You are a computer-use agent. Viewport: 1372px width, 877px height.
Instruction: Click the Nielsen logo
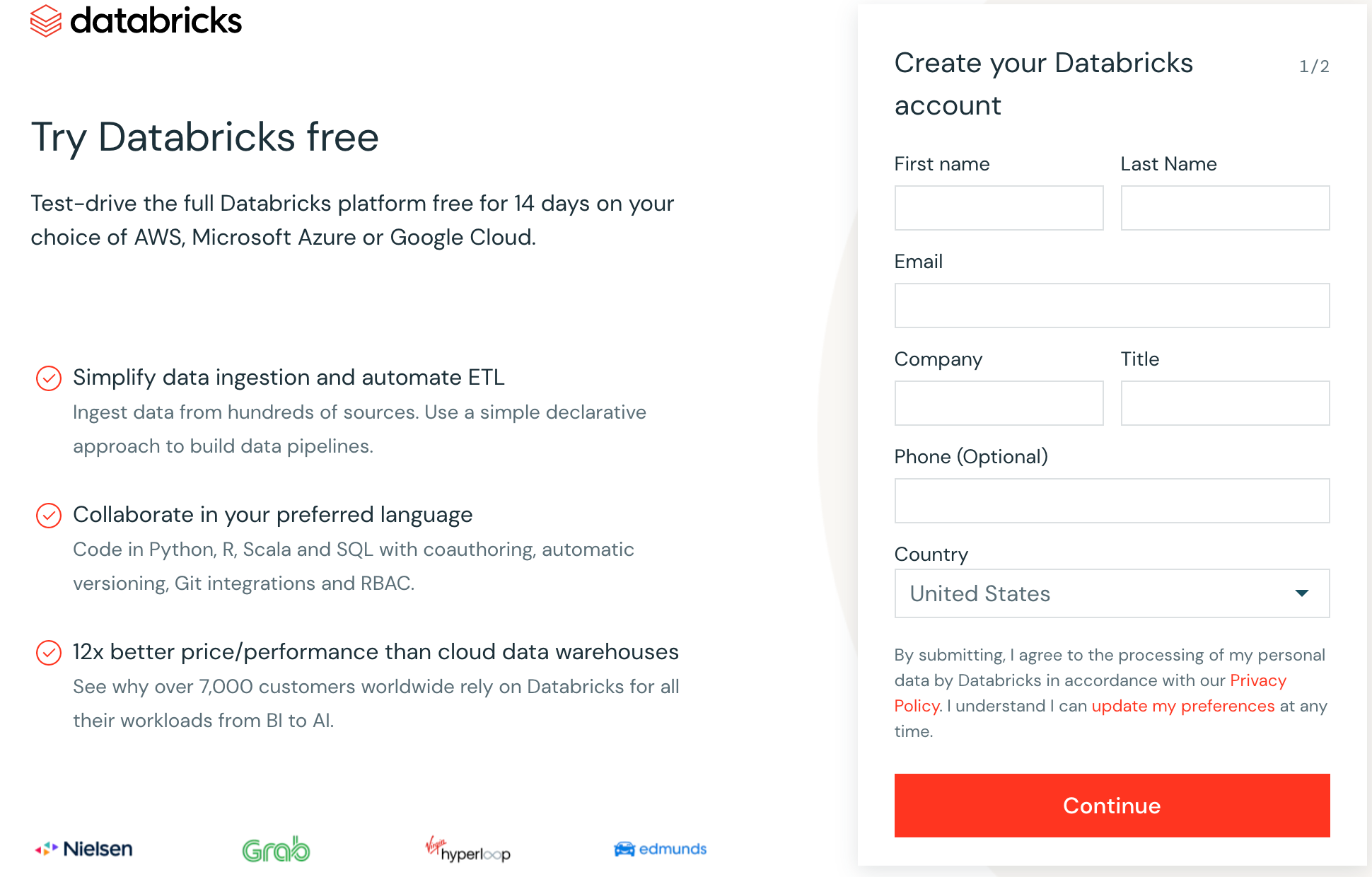coord(84,849)
